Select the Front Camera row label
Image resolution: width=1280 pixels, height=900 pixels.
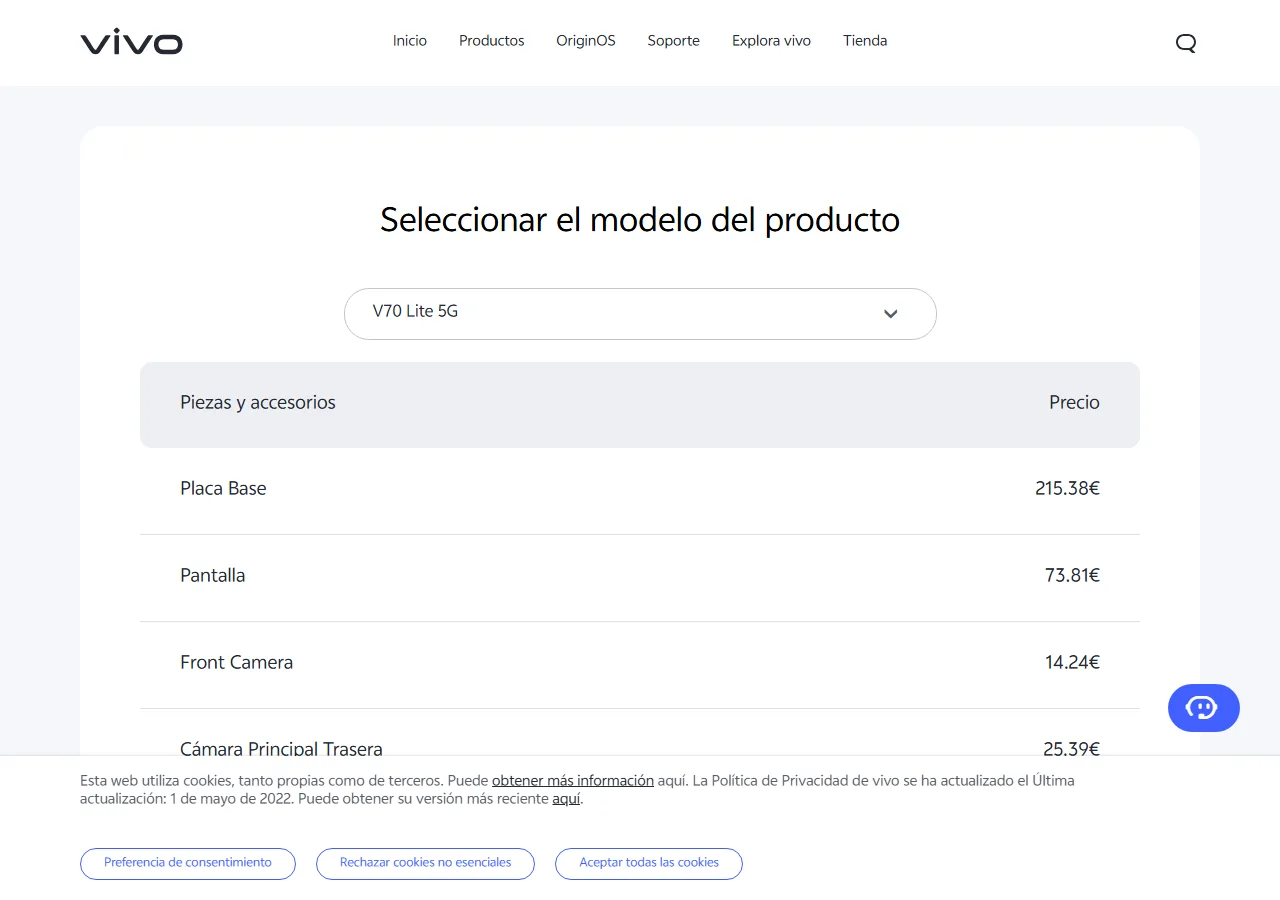click(236, 662)
